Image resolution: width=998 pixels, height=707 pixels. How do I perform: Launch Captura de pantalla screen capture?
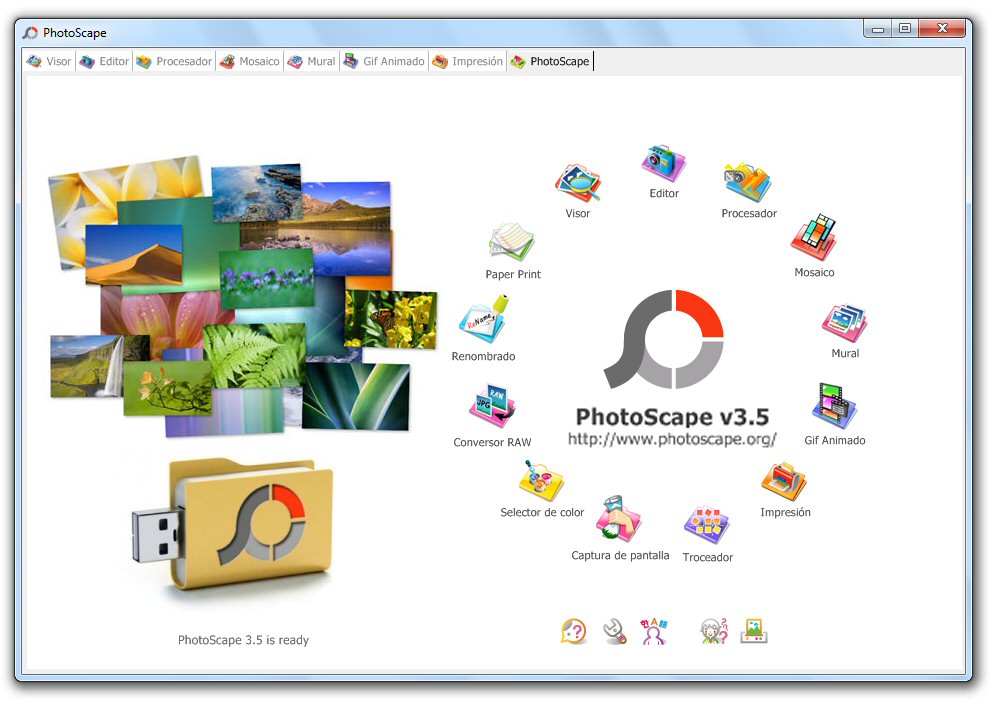coord(618,518)
